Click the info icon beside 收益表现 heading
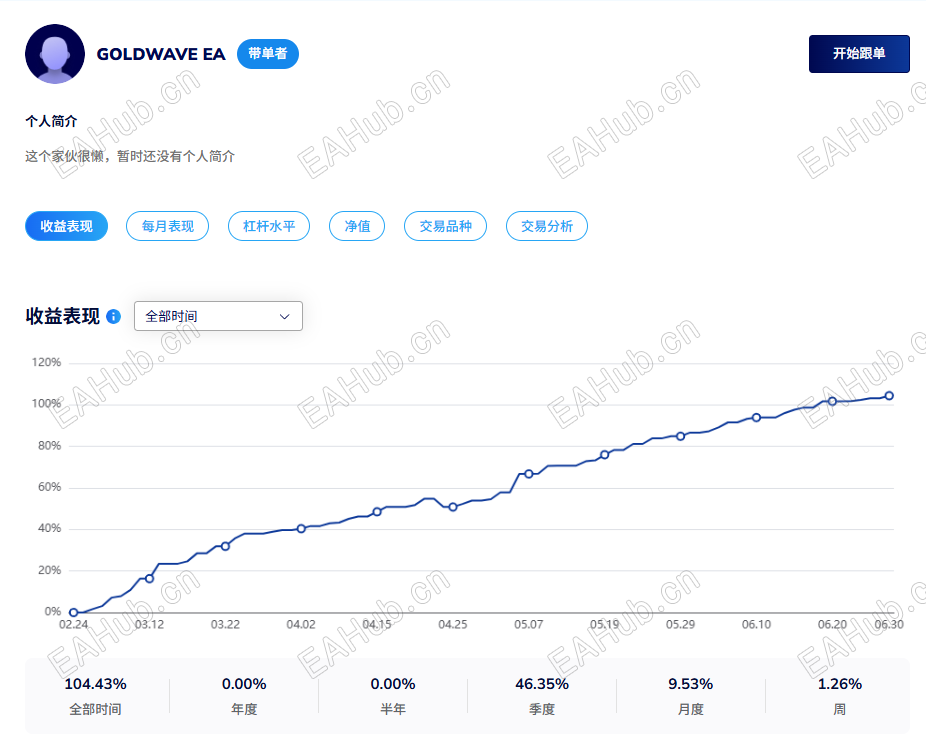This screenshot has height=746, width=926. point(113,317)
